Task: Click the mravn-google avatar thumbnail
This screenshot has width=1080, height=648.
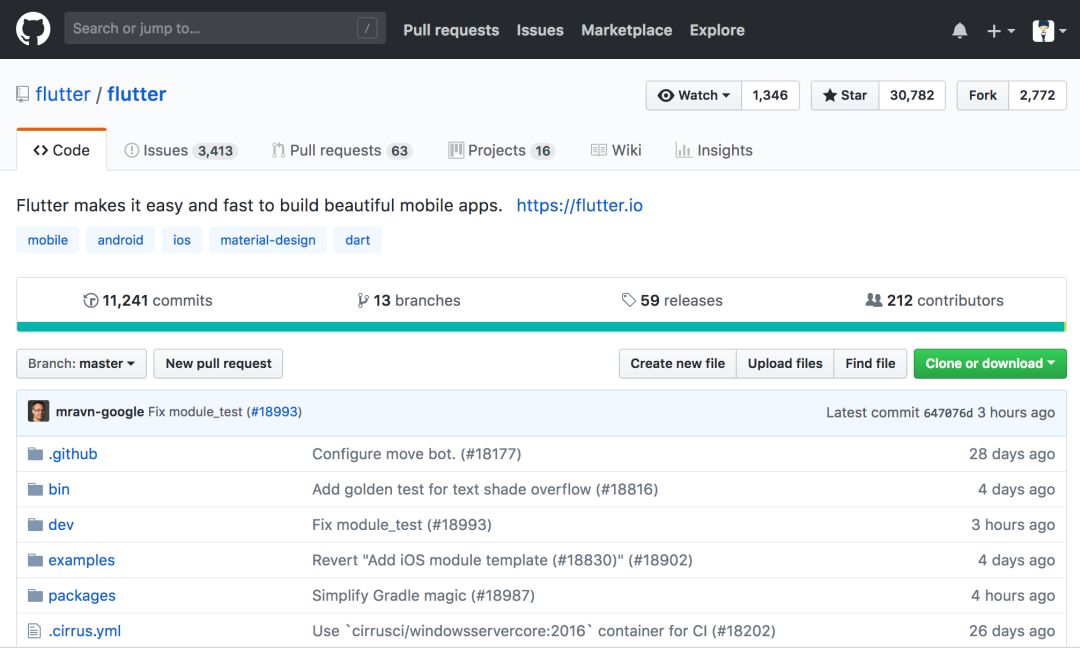Action: tap(39, 411)
